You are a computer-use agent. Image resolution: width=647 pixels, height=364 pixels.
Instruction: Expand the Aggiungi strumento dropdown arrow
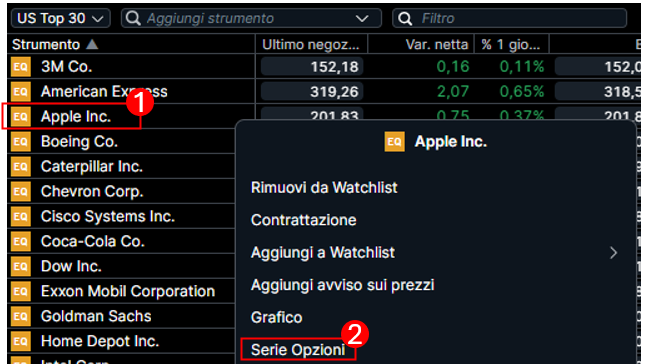coord(362,19)
